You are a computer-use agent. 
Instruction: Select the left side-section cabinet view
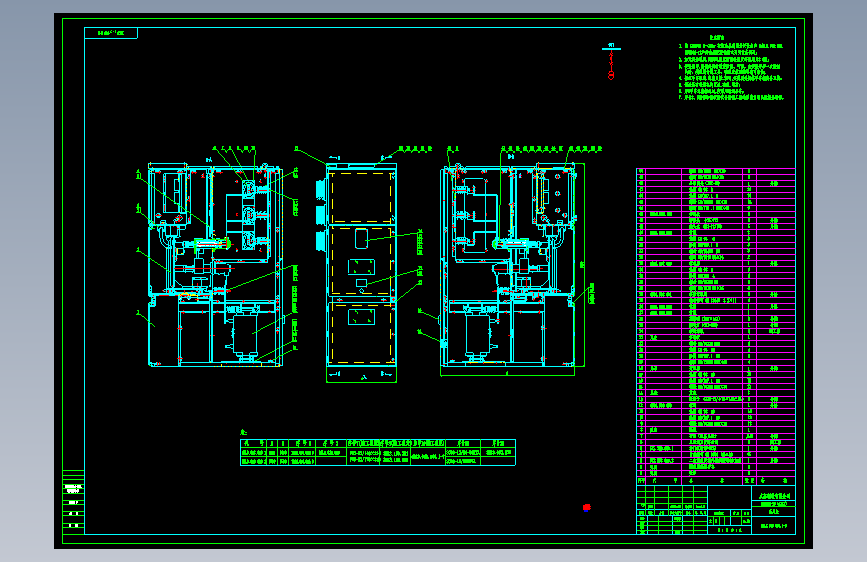coord(216,264)
